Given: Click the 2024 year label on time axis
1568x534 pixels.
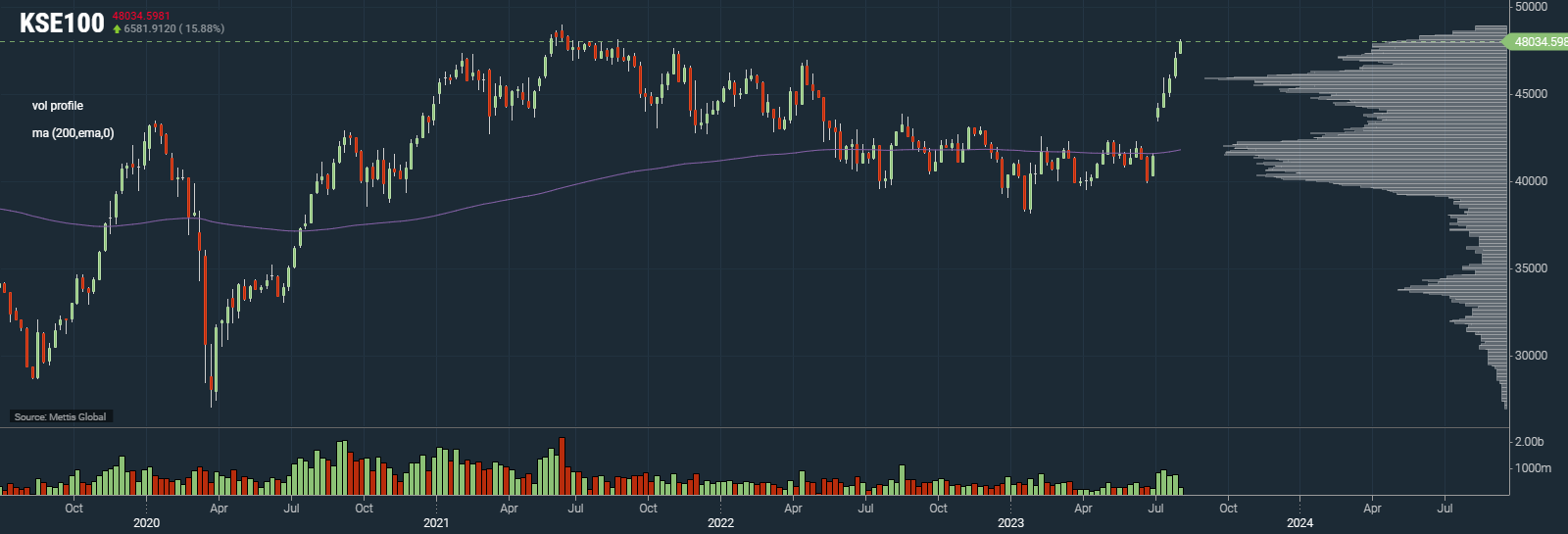Looking at the screenshot, I should pyautogui.click(x=1299, y=523).
